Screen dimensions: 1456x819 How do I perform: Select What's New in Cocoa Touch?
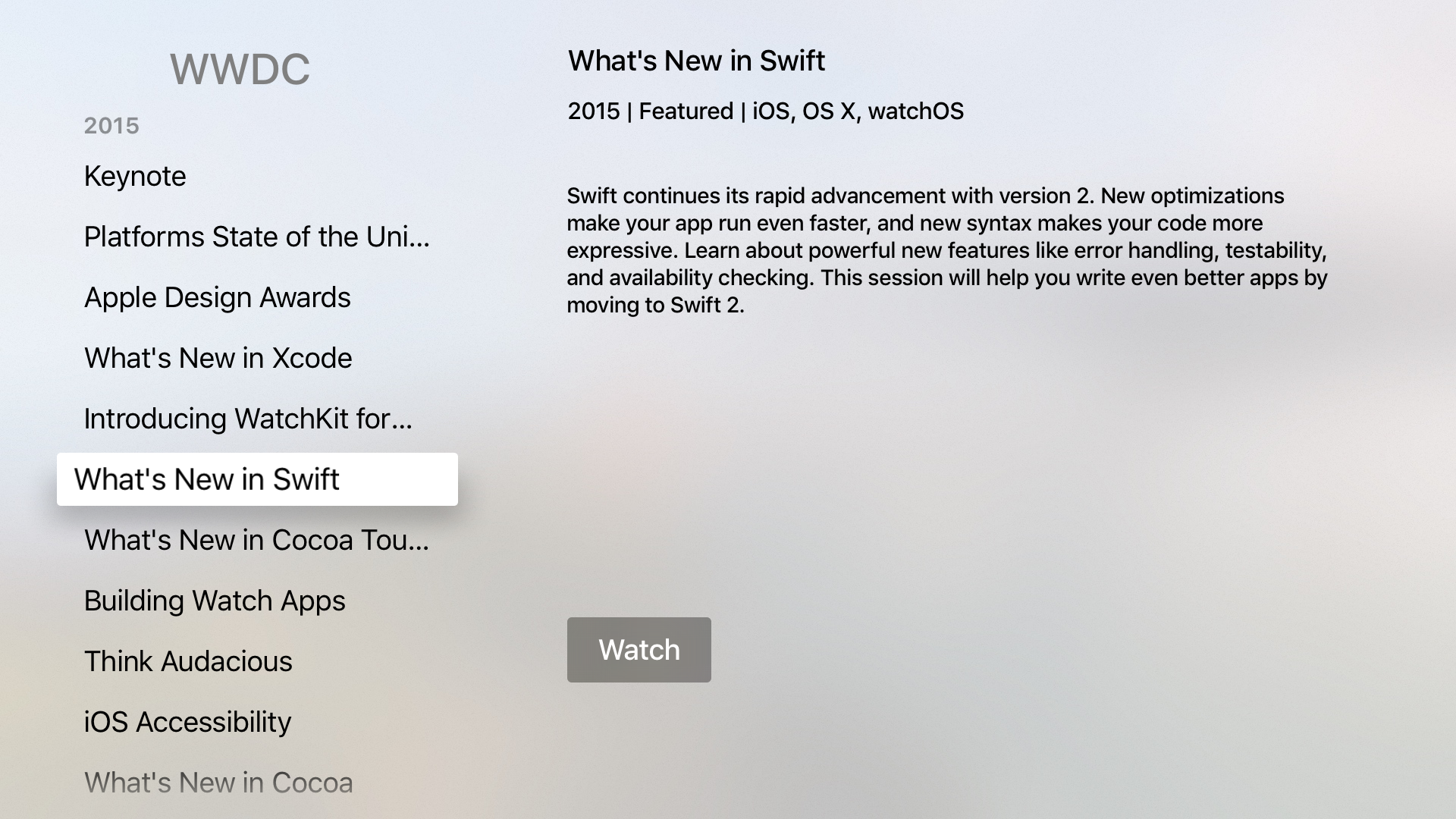256,540
